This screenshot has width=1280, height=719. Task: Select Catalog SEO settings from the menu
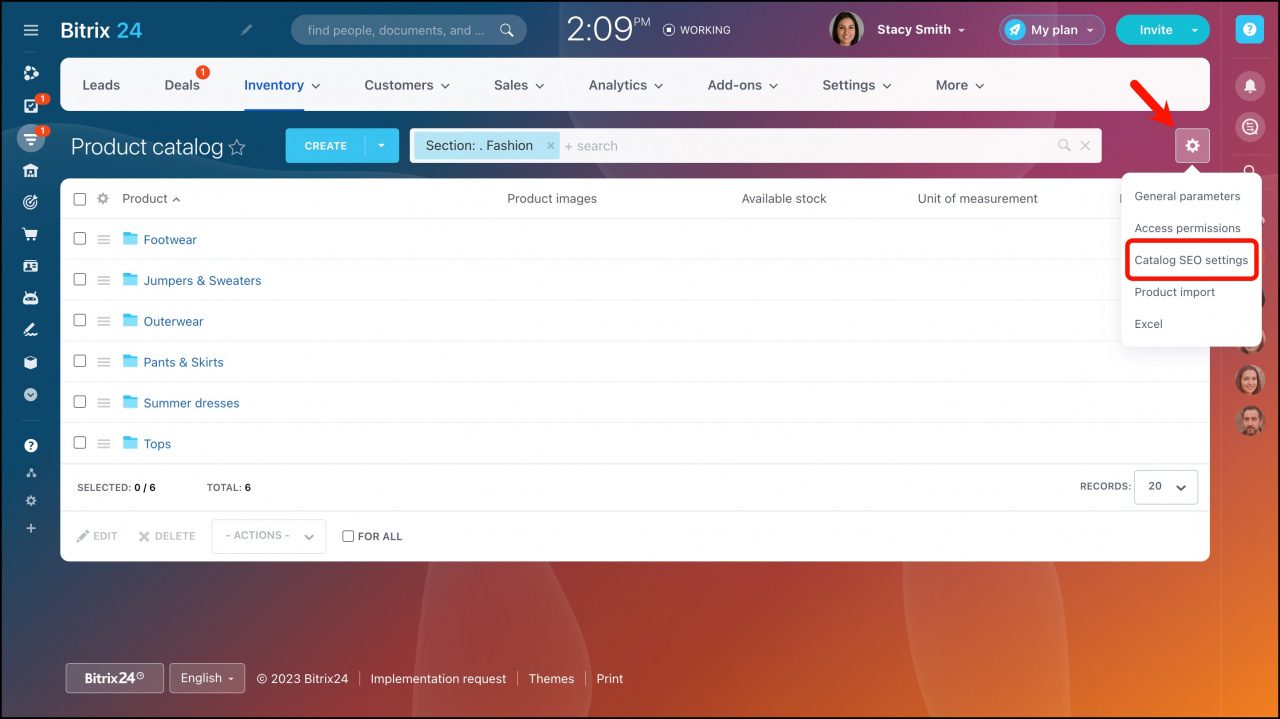(1190, 260)
